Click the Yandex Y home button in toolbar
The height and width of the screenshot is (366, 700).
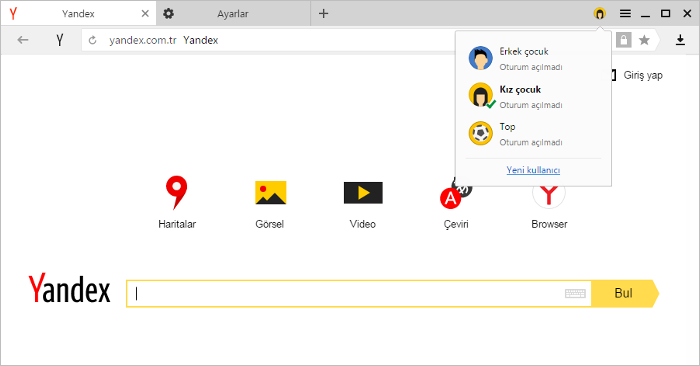click(59, 40)
